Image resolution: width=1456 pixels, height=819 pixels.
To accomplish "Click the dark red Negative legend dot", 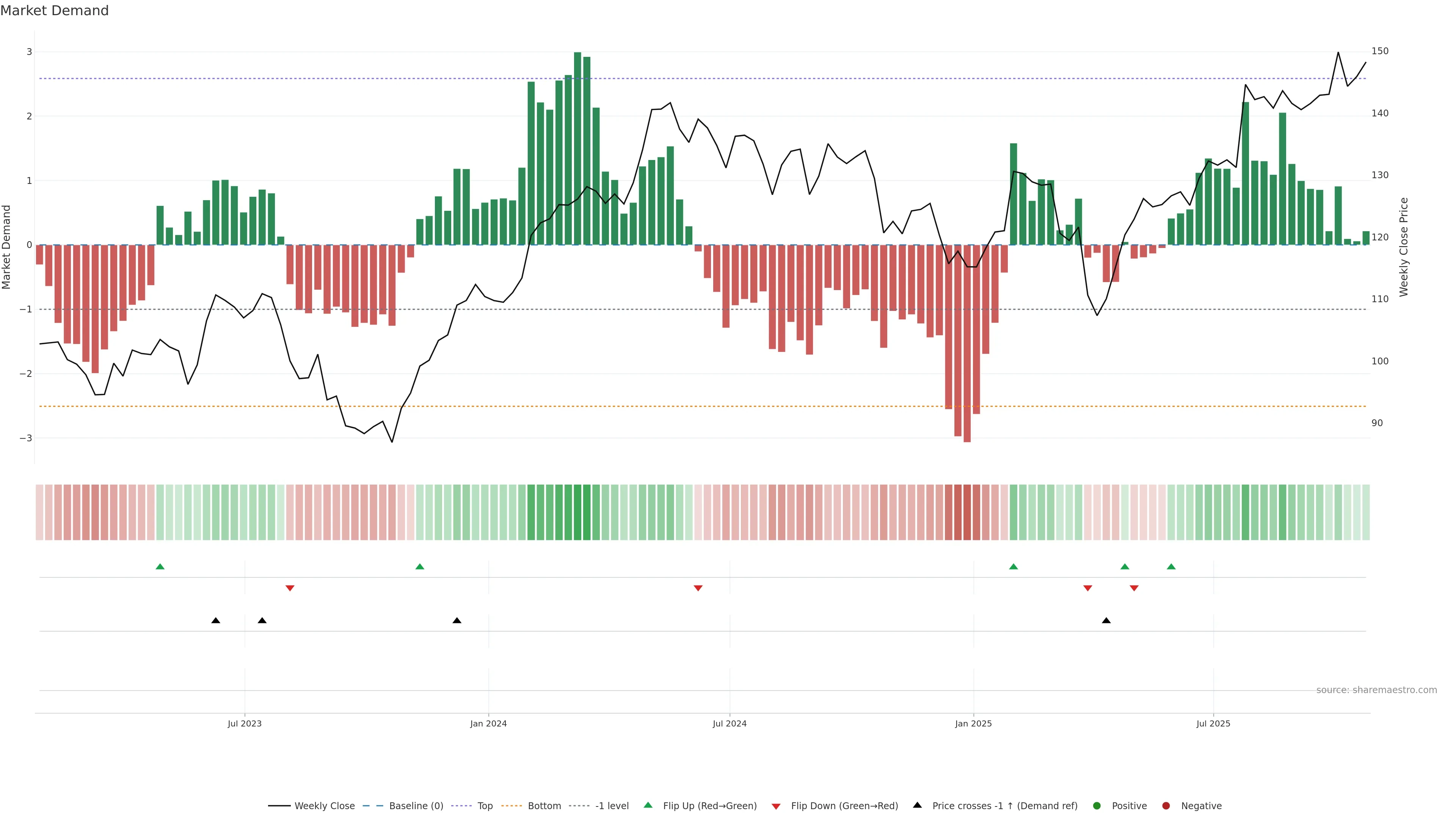I will point(1166,806).
